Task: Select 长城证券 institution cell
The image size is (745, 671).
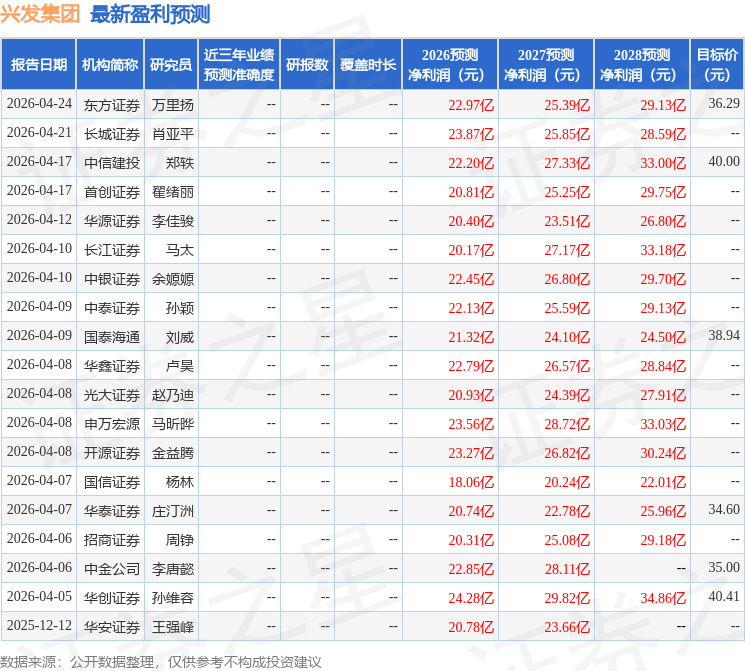Action: click(x=112, y=134)
